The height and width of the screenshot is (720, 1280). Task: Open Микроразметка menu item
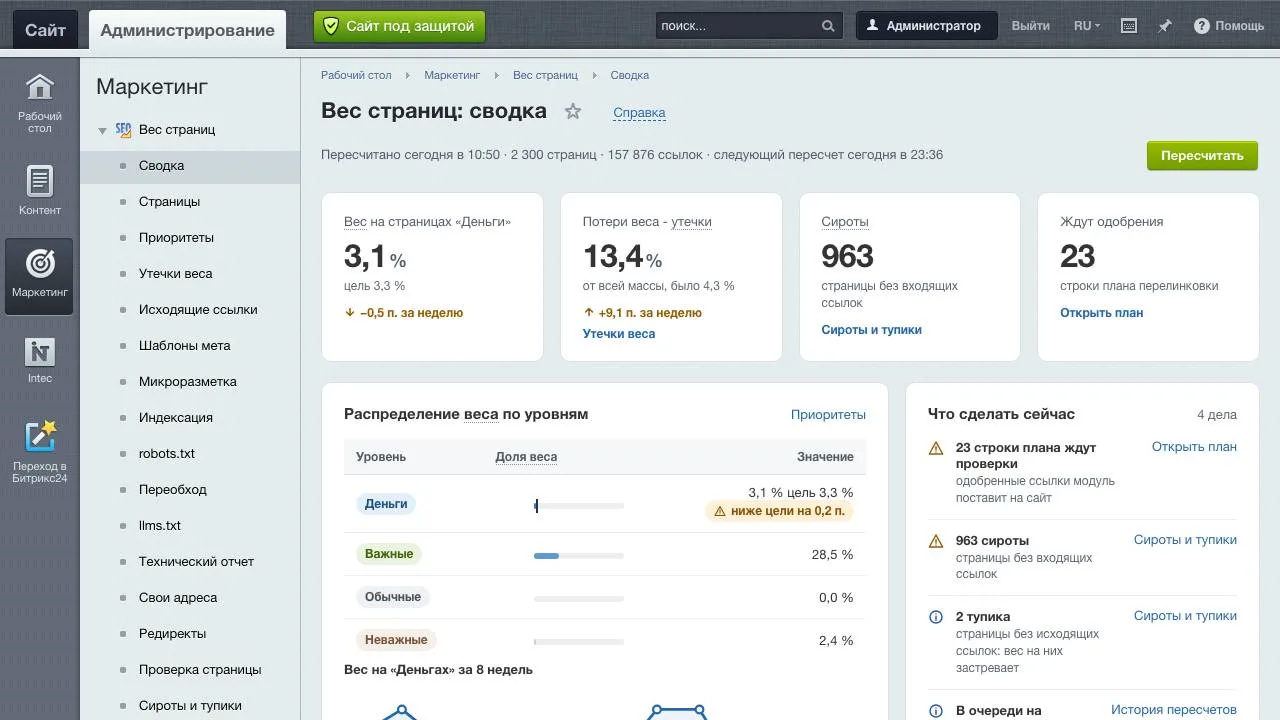(x=190, y=382)
